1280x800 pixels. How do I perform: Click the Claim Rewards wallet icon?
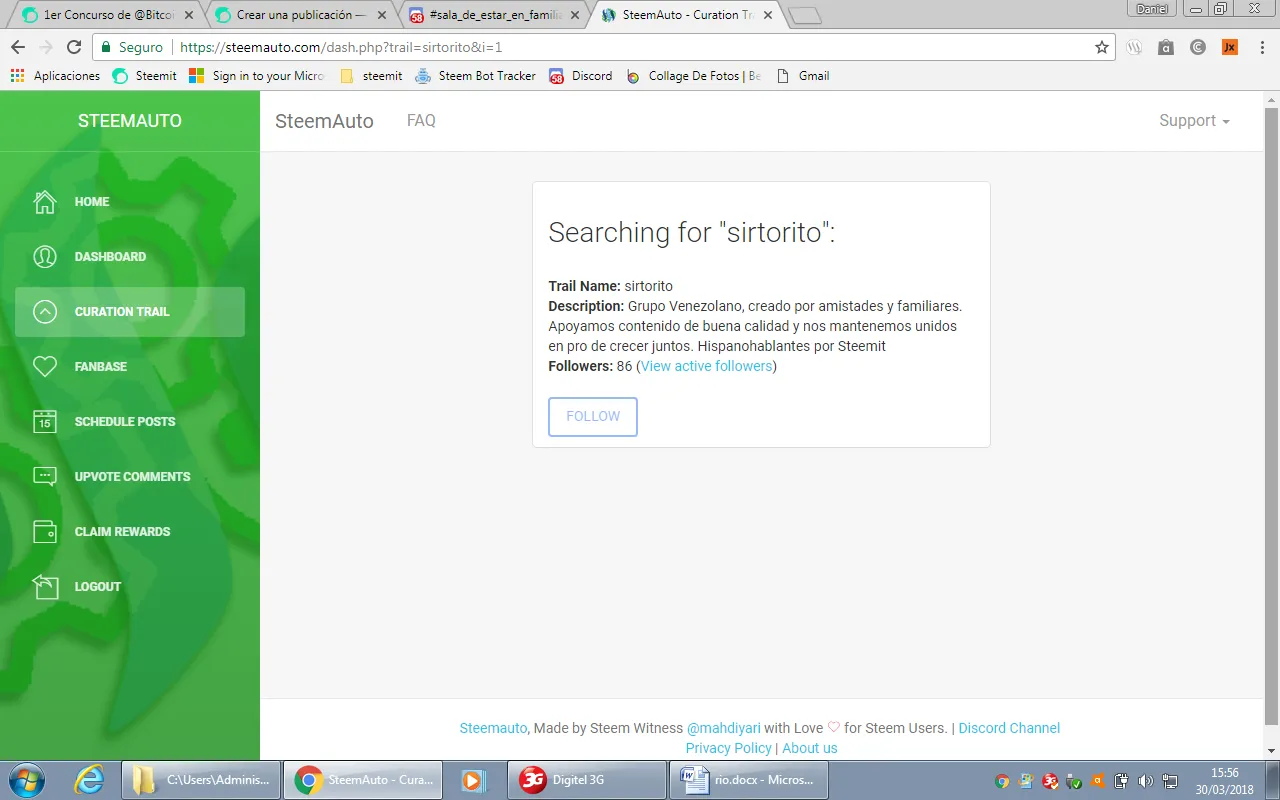45,532
